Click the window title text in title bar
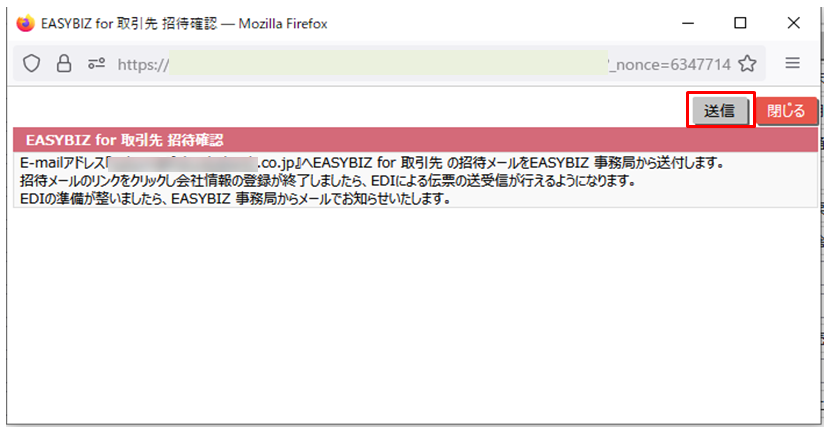The width and height of the screenshot is (829, 438). 184,23
